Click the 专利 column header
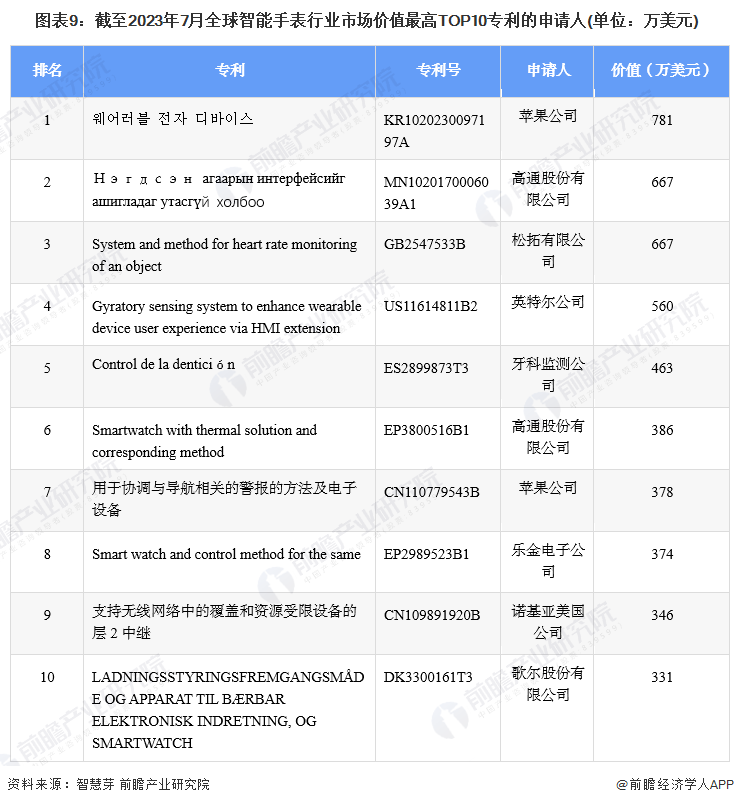This screenshot has width=734, height=805. coord(230,71)
